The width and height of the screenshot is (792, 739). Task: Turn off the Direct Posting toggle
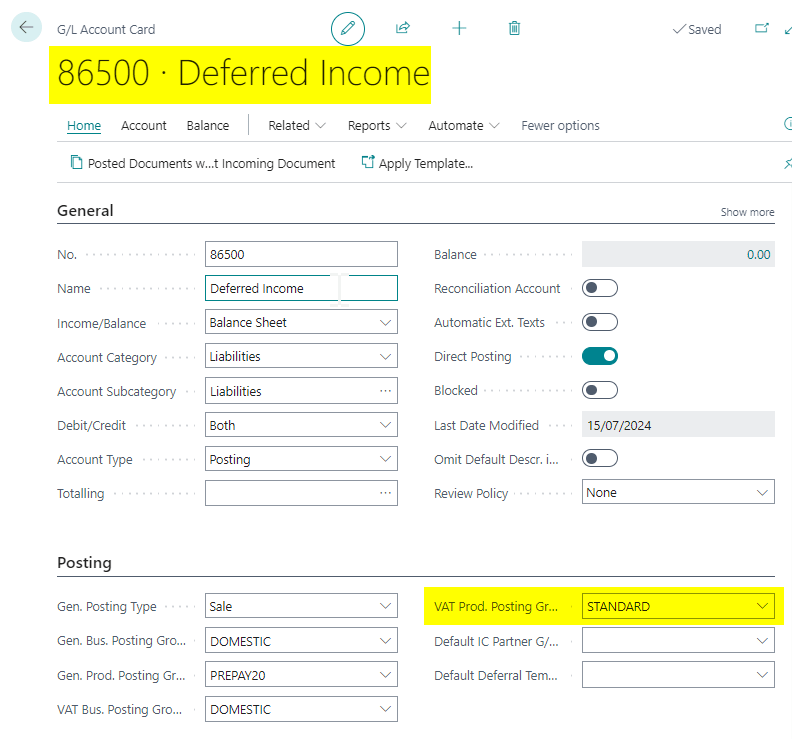600,356
